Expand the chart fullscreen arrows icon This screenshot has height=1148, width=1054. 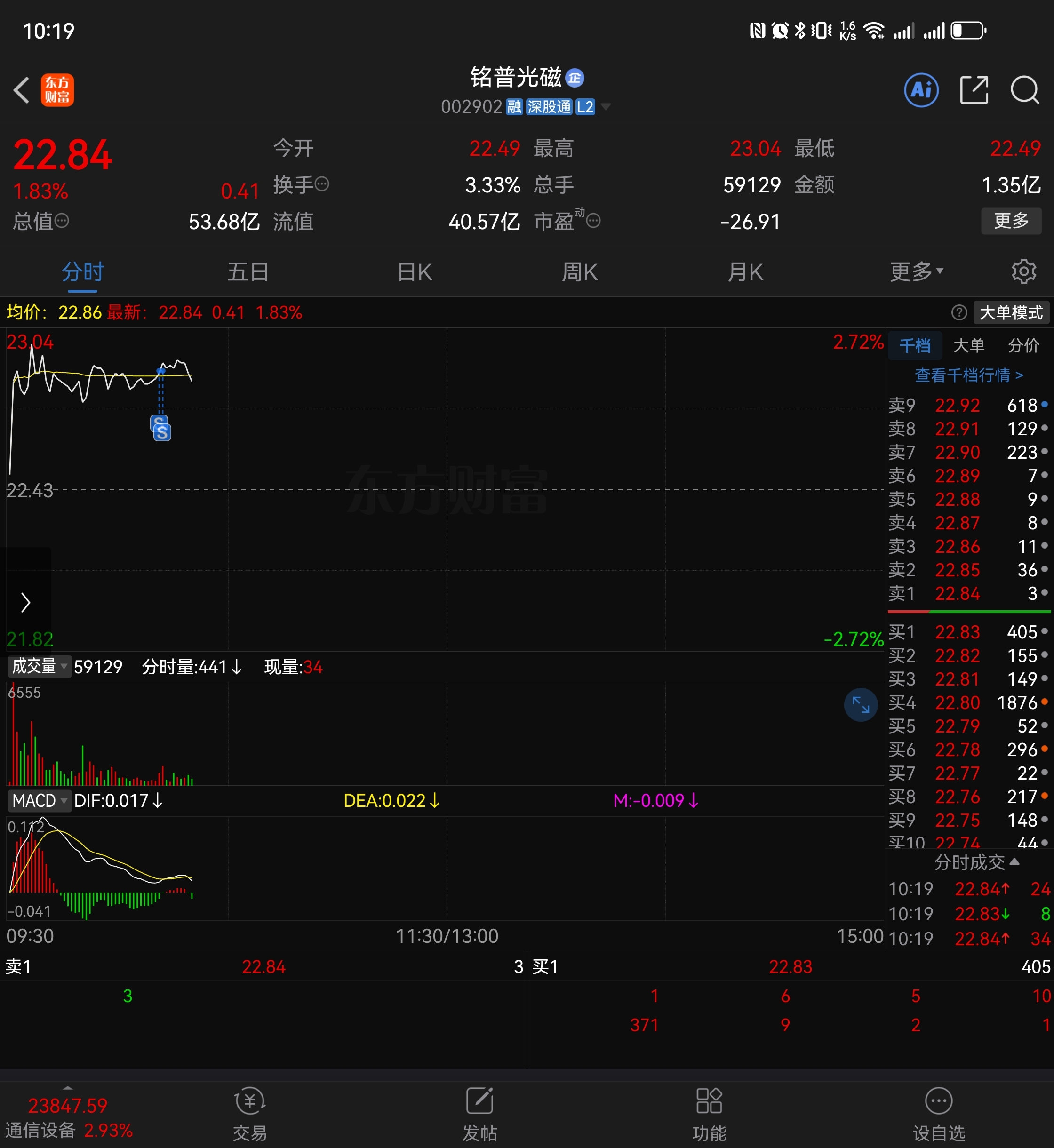tap(860, 705)
